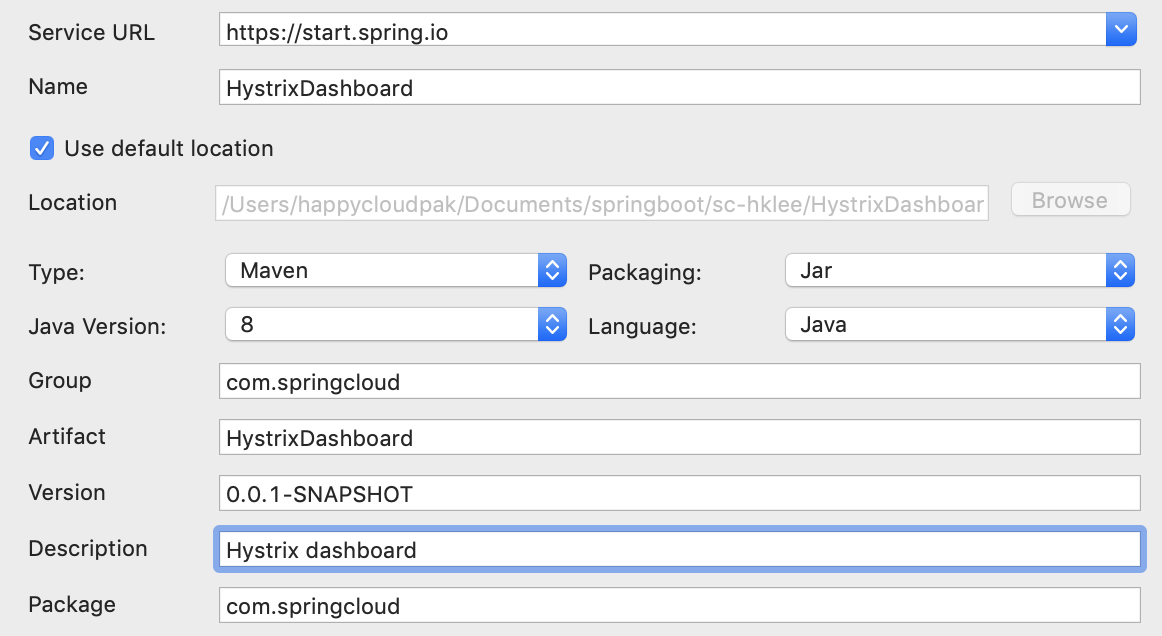Toggle Use default location checkbox
The width and height of the screenshot is (1162, 636).
tap(42, 148)
